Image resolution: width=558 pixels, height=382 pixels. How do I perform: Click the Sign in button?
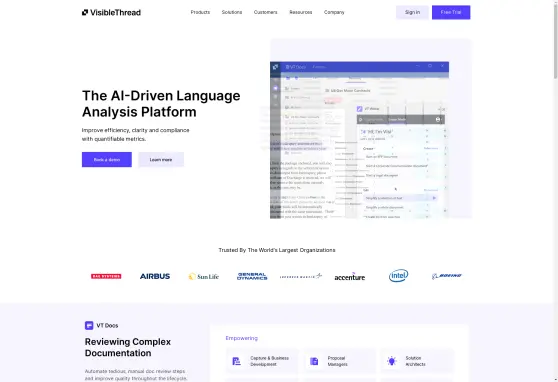[412, 12]
